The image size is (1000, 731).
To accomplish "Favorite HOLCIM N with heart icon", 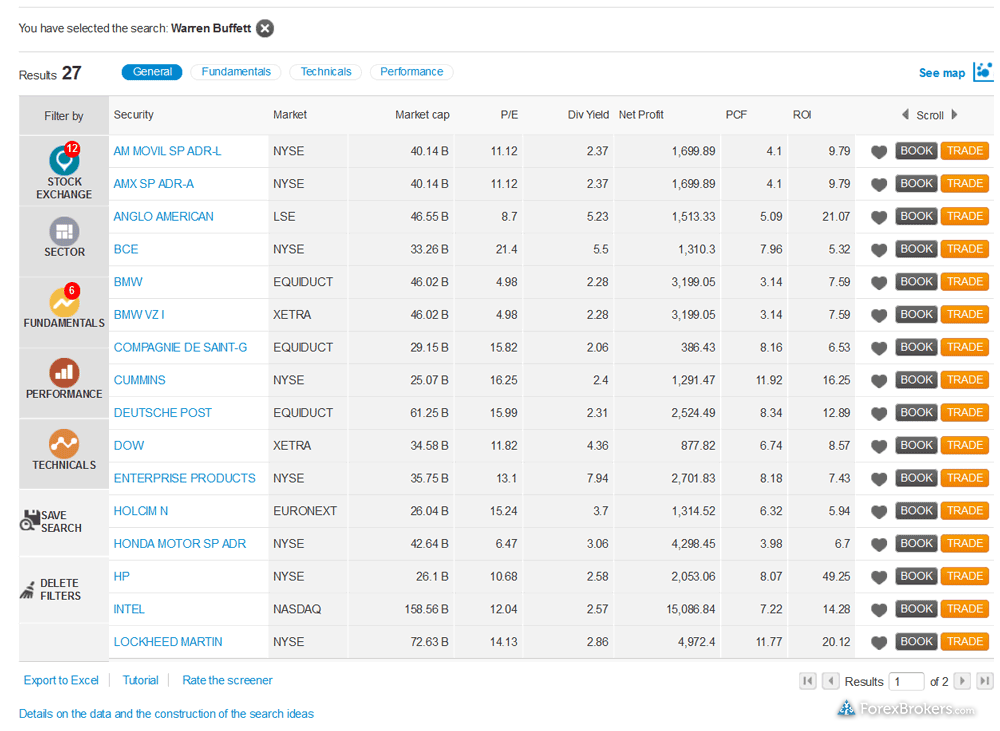I will (x=879, y=512).
